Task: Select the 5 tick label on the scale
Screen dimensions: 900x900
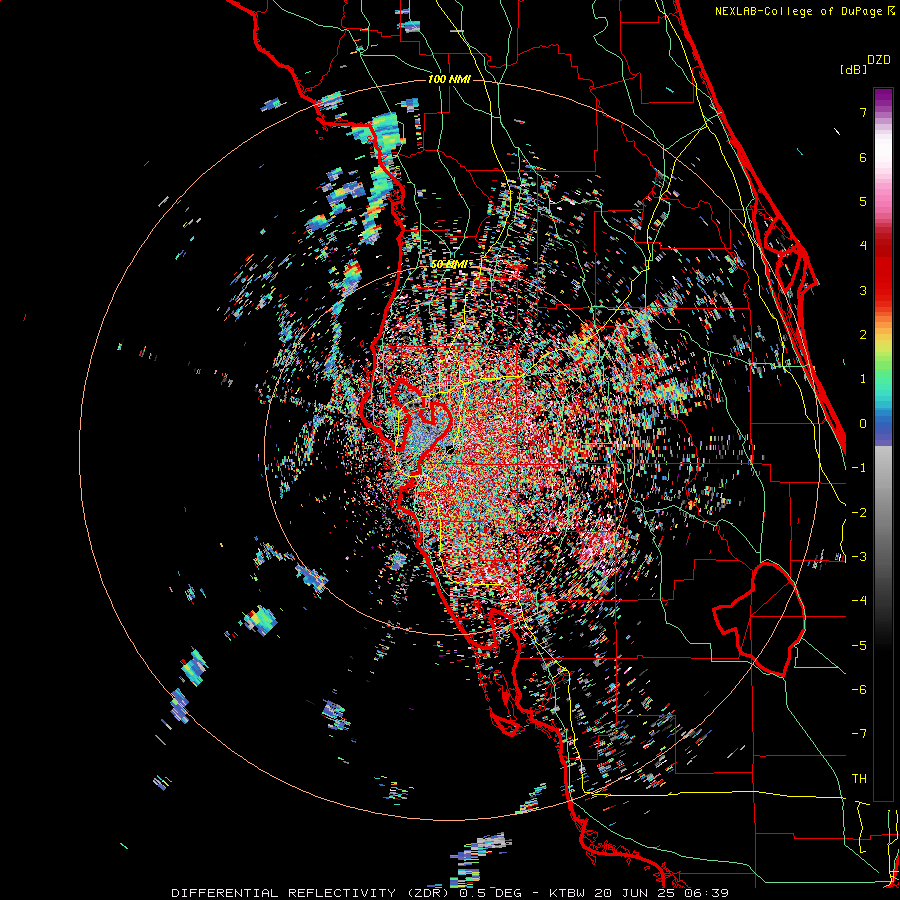Action: (863, 201)
